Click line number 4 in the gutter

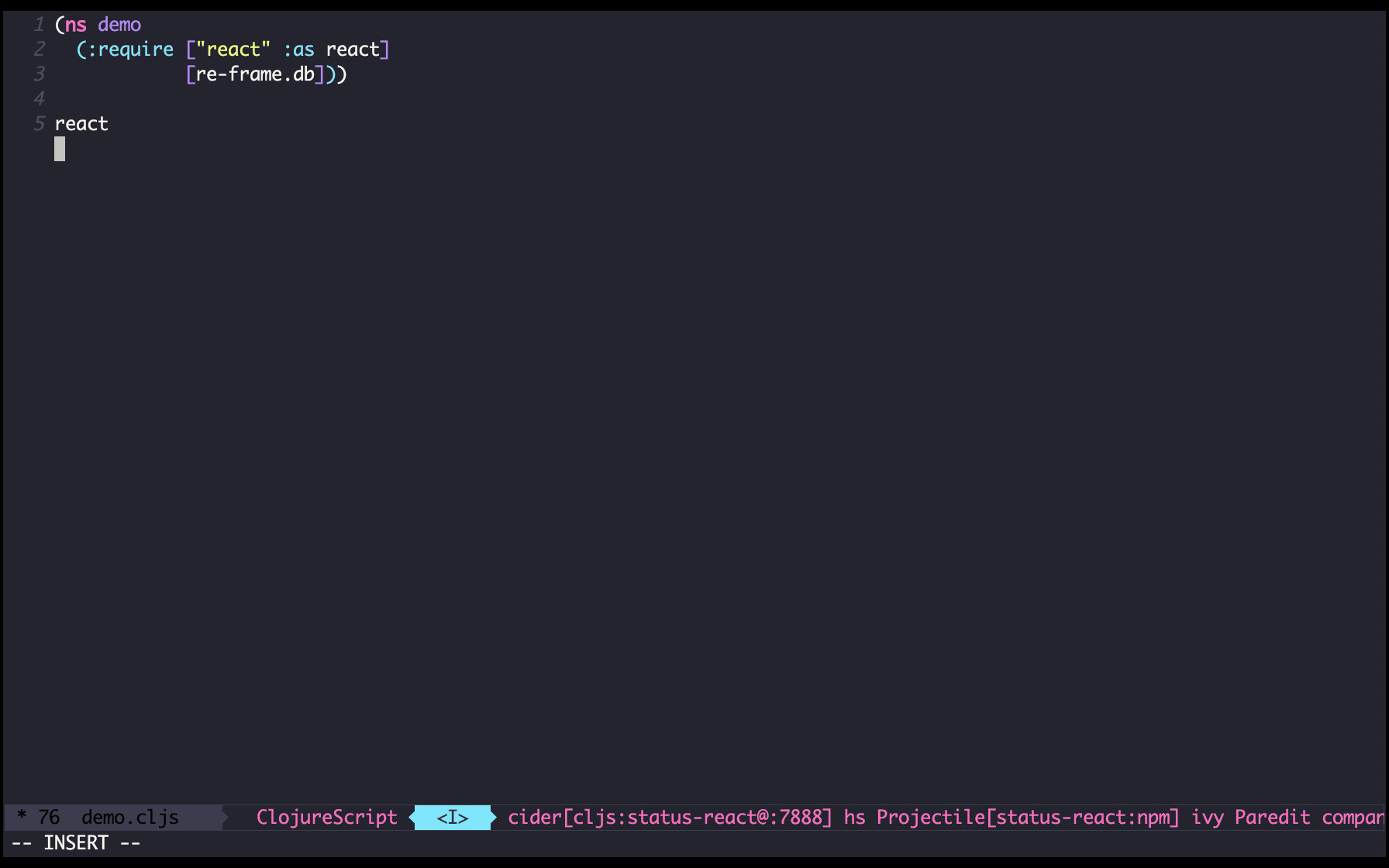point(39,99)
